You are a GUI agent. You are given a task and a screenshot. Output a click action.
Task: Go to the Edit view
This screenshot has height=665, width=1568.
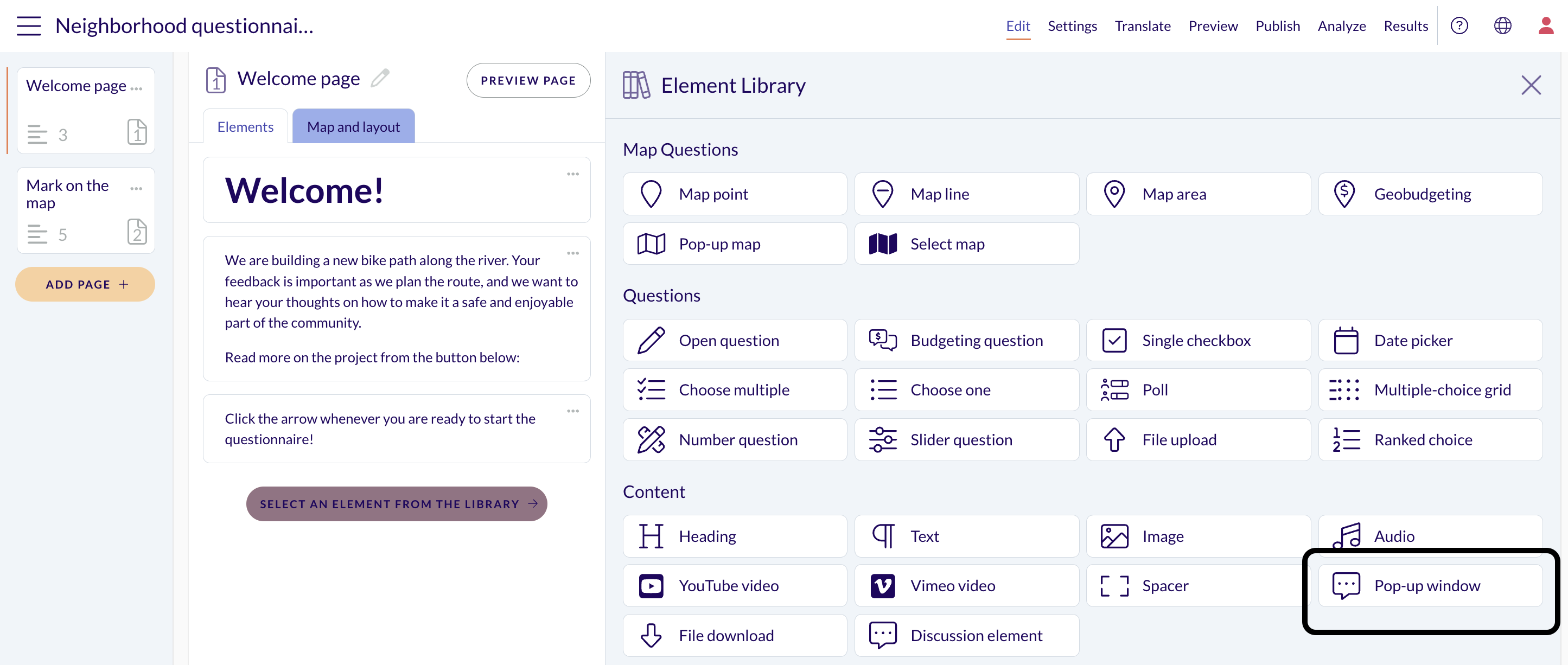pos(1018,26)
